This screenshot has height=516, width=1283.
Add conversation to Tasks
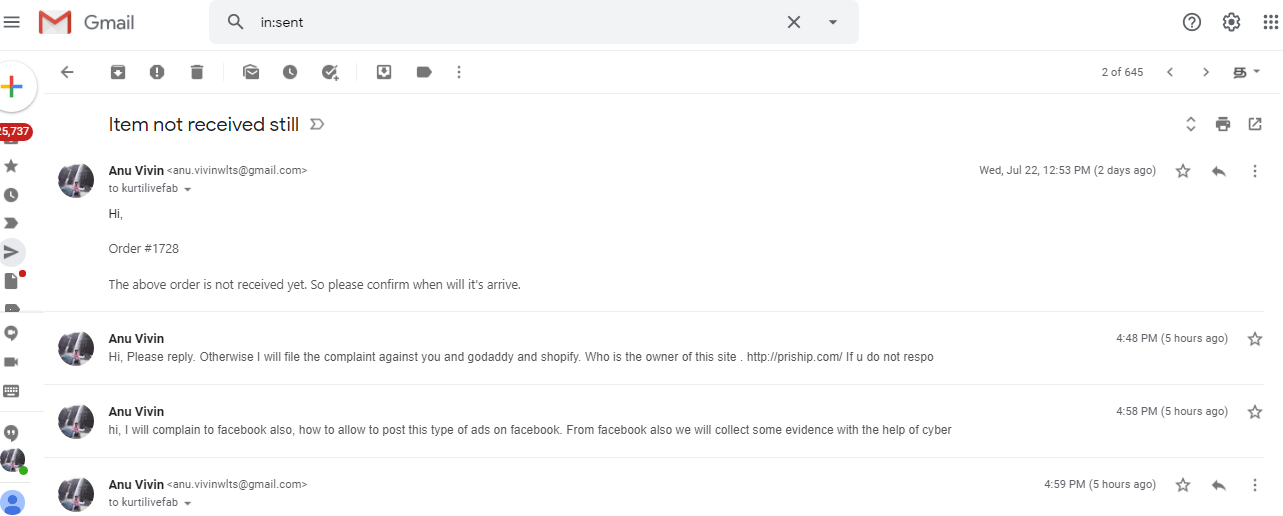pos(330,72)
